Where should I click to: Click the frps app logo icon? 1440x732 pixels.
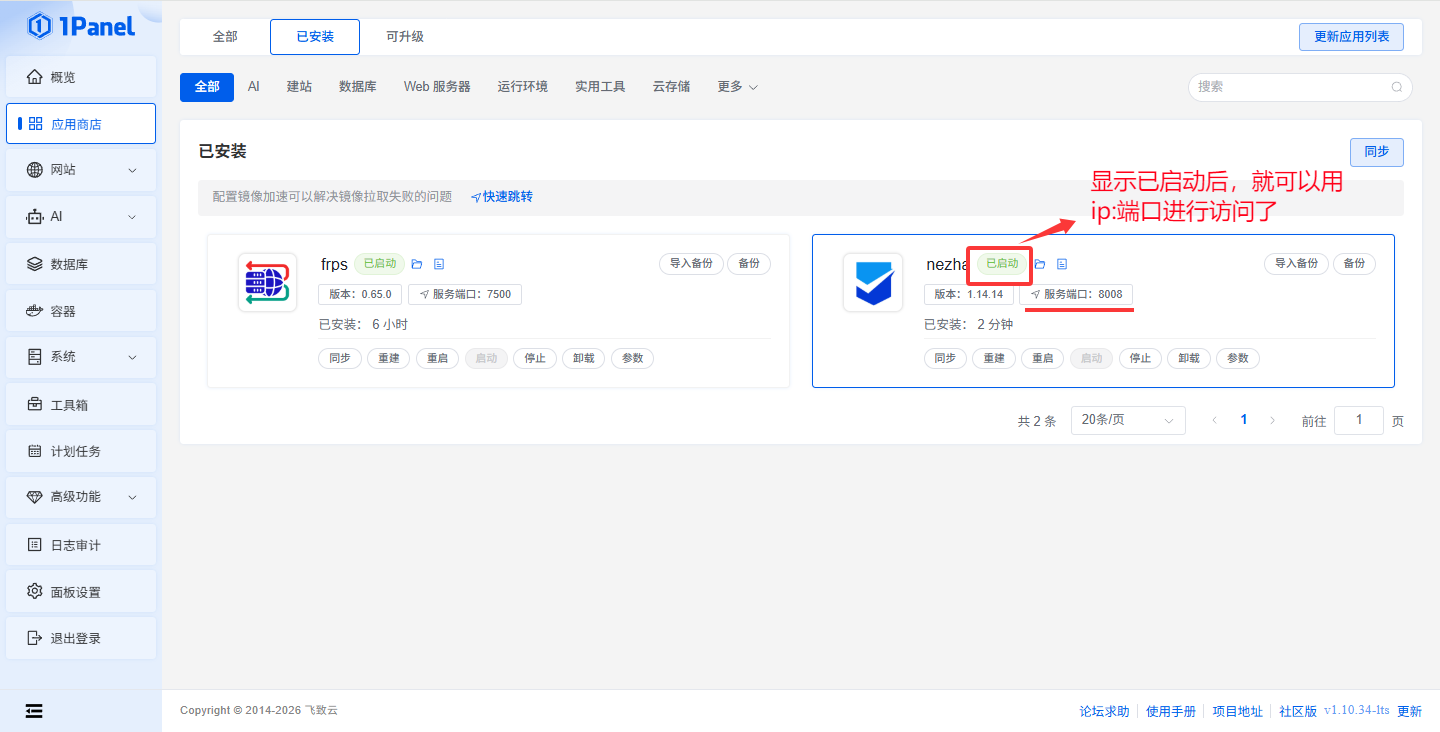(267, 282)
